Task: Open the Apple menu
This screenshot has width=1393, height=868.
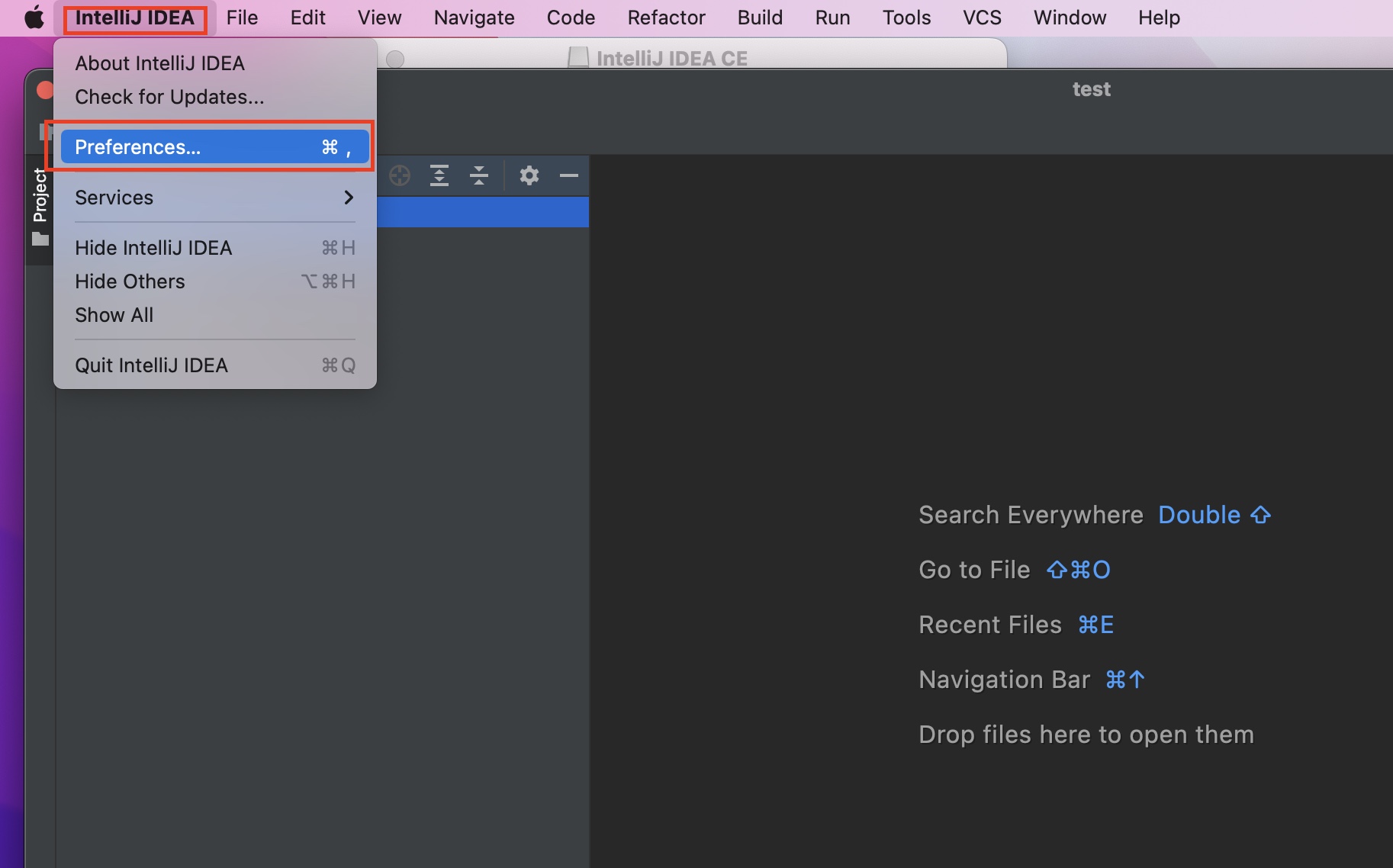Action: pos(34,18)
